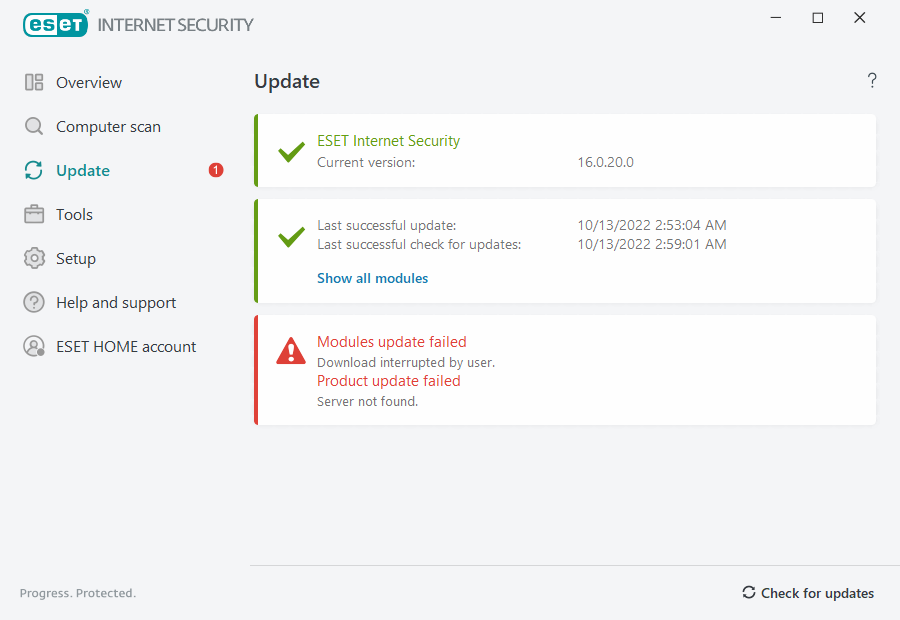Click the Overview dashboard icon
900x620 pixels.
34,83
